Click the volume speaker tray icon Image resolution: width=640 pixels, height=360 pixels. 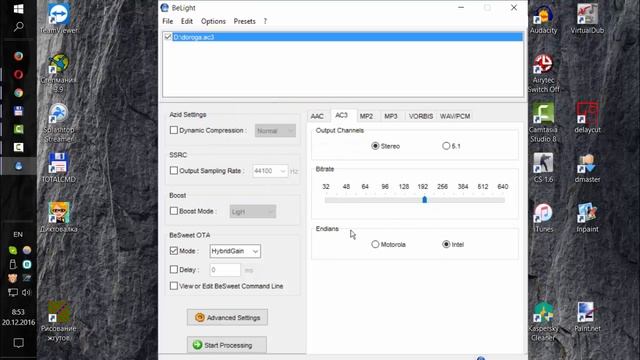26,292
